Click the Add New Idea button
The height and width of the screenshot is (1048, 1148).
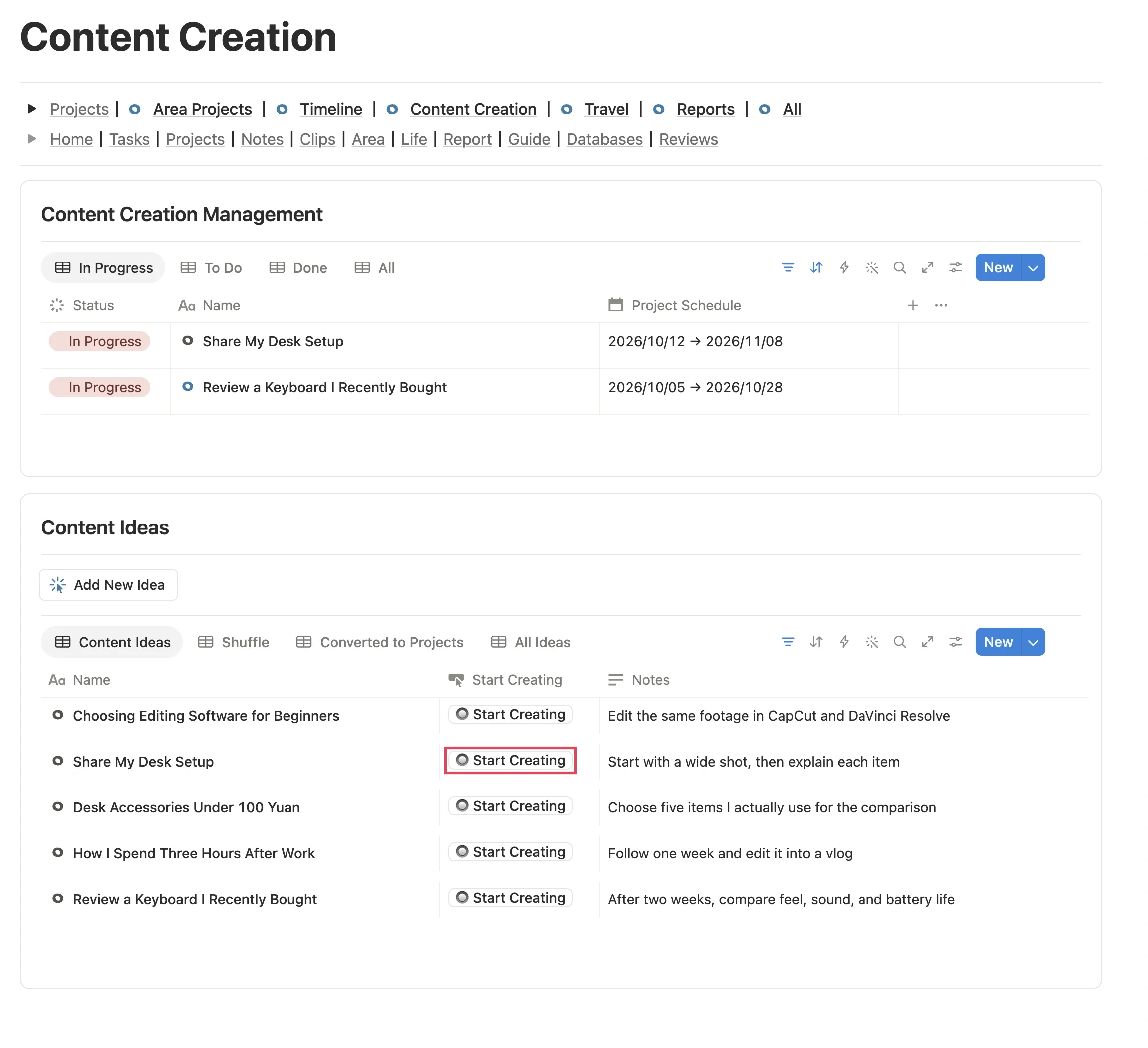[108, 584]
